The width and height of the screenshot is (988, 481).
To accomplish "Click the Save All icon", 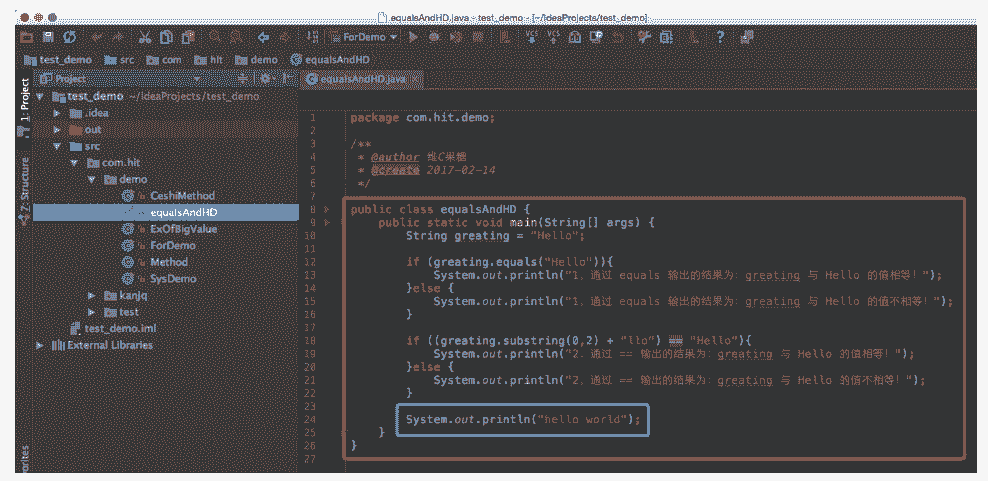I will [x=47, y=37].
